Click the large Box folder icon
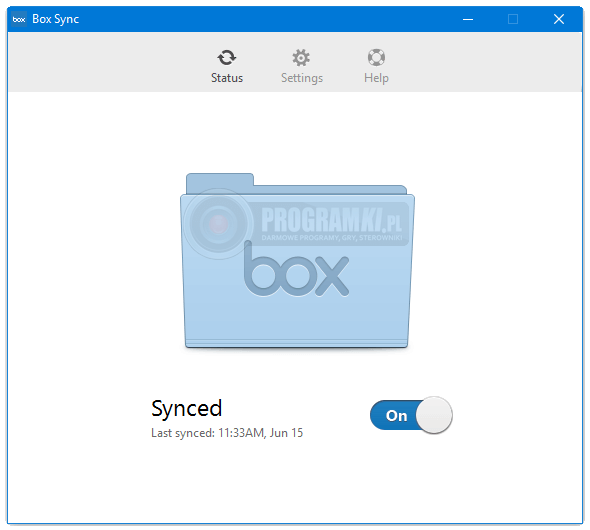The width and height of the screenshot is (590, 530). click(x=297, y=260)
